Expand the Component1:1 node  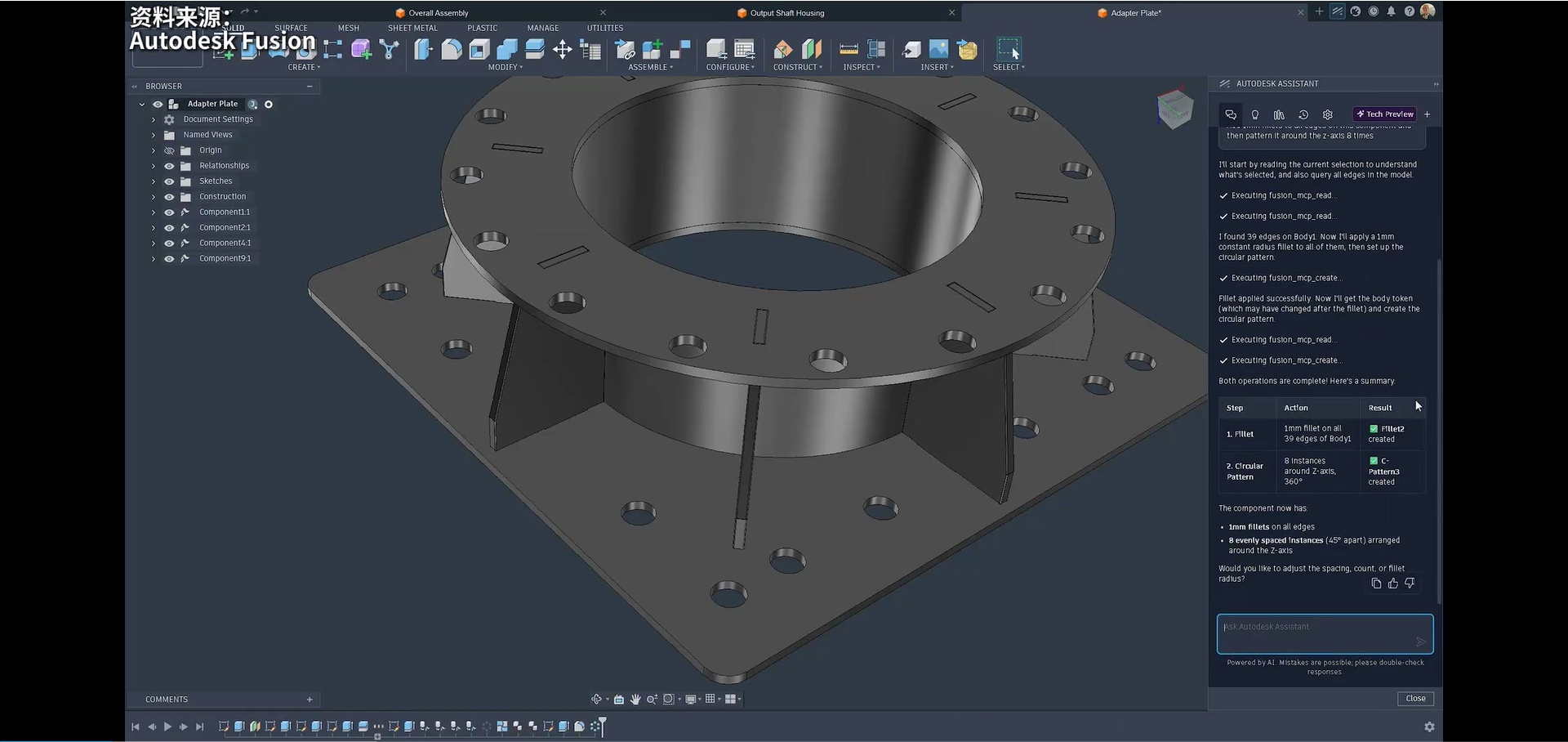pyautogui.click(x=154, y=212)
